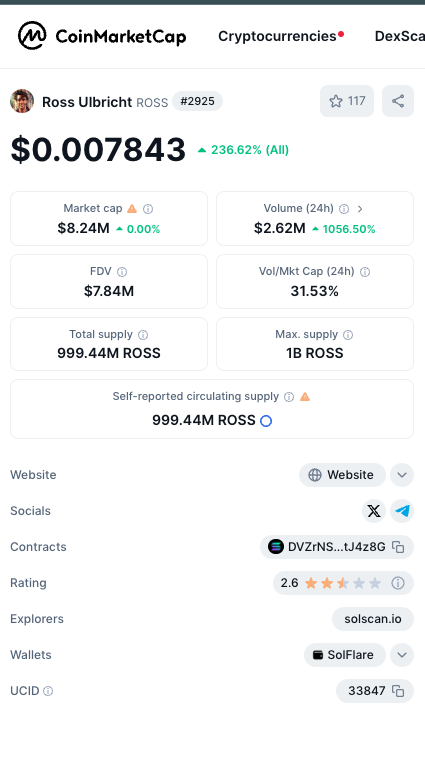Viewport: 425px width, 761px height.
Task: Click the Rating info icon
Action: tap(398, 583)
